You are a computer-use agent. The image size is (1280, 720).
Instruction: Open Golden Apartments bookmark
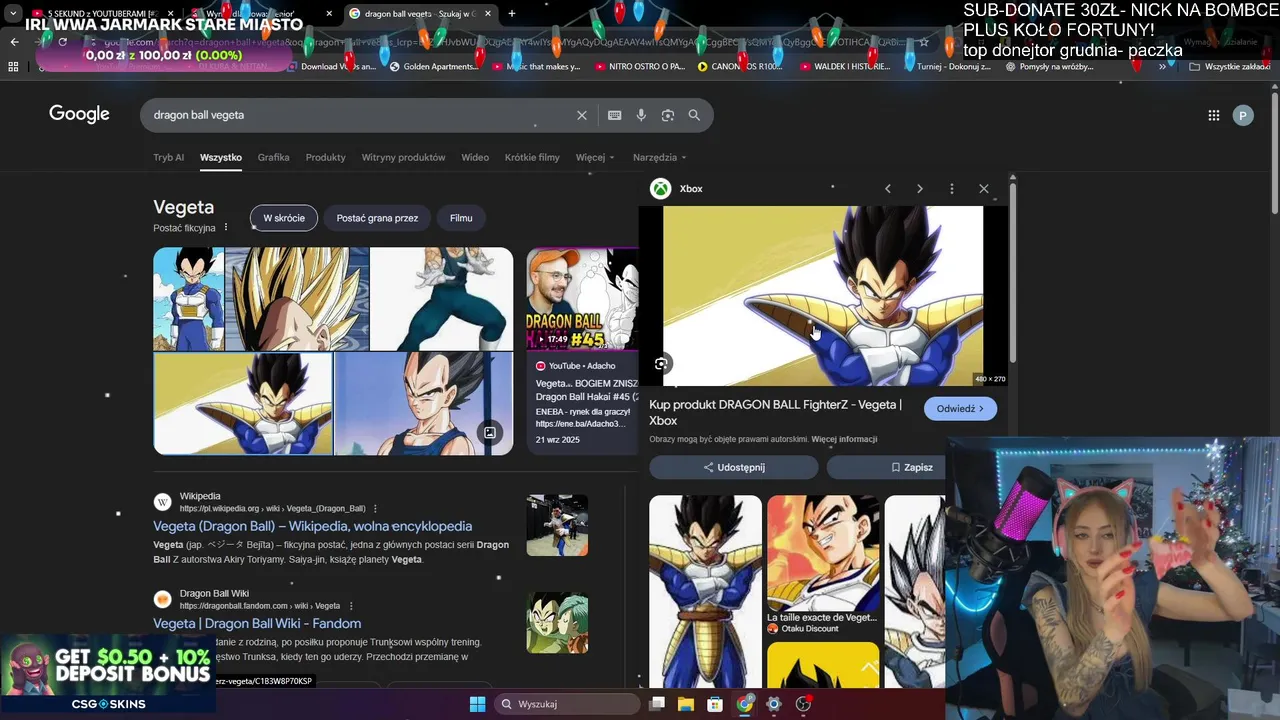434,66
